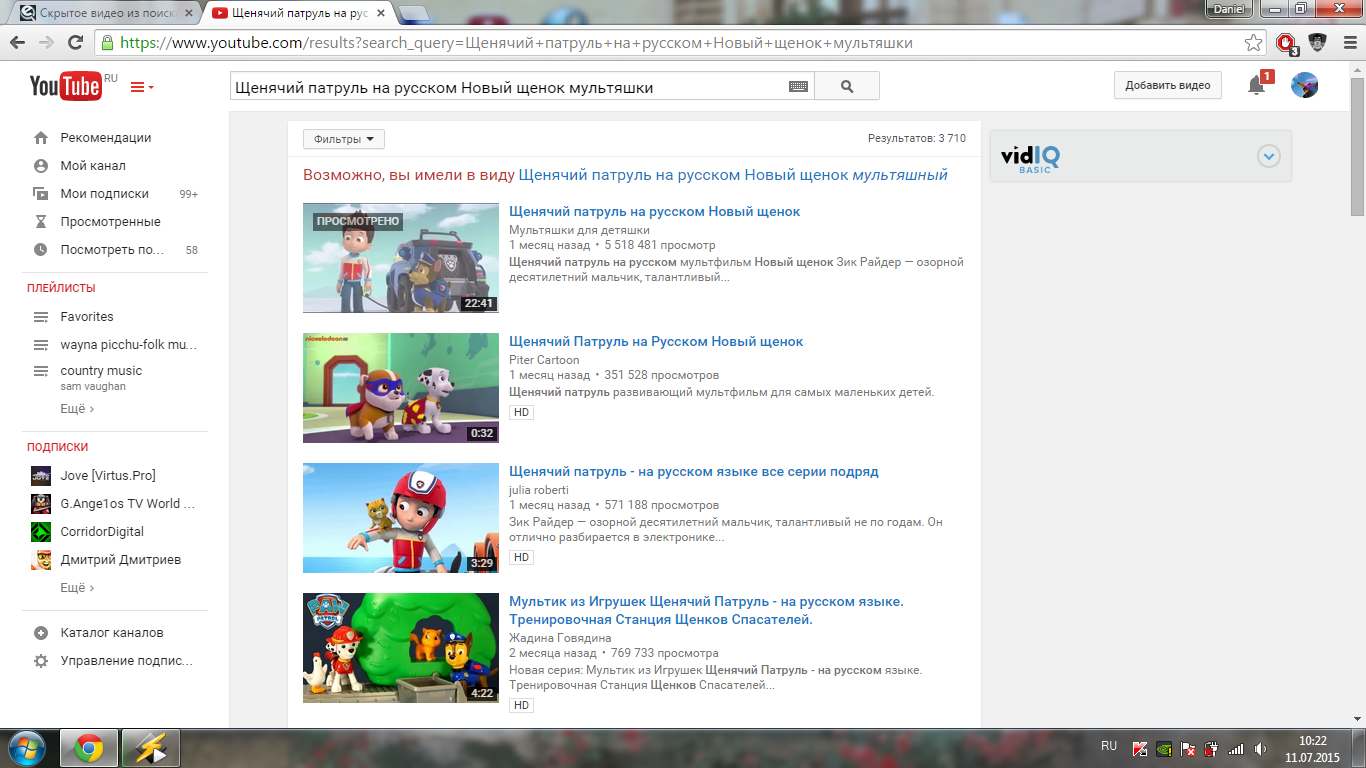Open the notifications bell
This screenshot has width=1366, height=768.
[1256, 86]
